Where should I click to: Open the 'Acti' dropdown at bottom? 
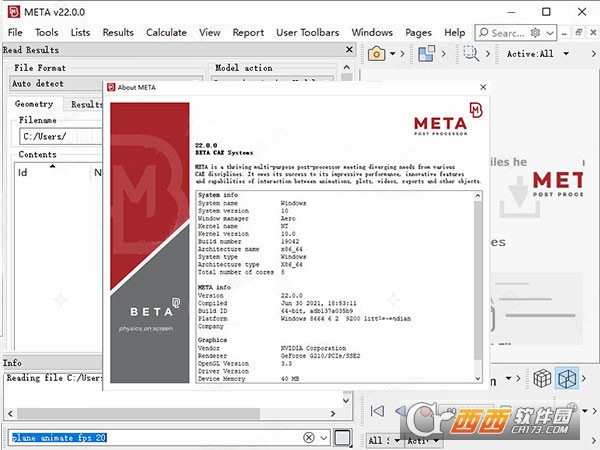tap(422, 440)
